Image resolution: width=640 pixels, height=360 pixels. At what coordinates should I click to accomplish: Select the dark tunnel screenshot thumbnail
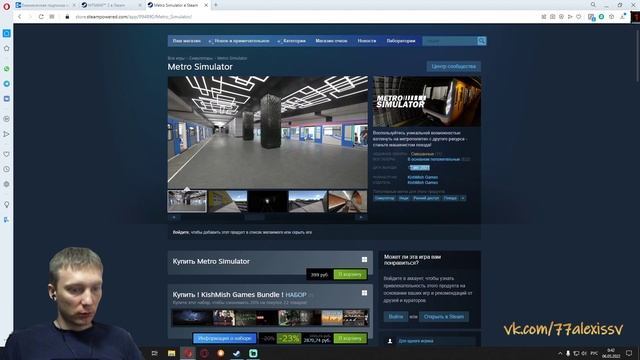(x=267, y=201)
